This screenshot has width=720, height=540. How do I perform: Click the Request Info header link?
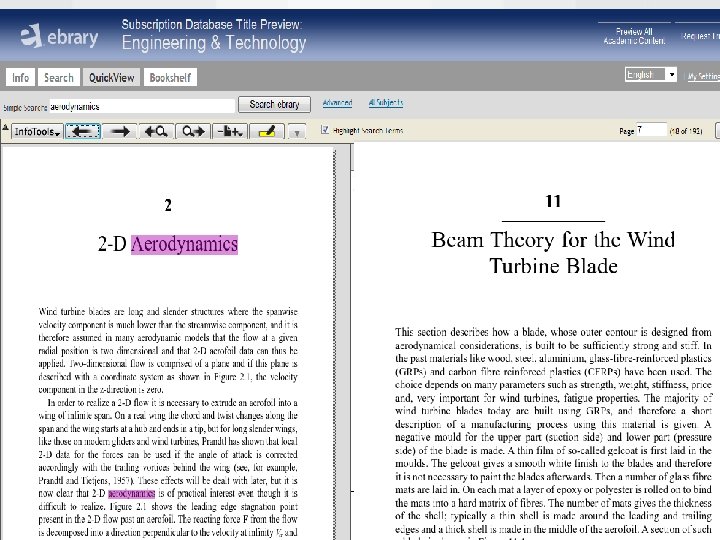click(701, 36)
